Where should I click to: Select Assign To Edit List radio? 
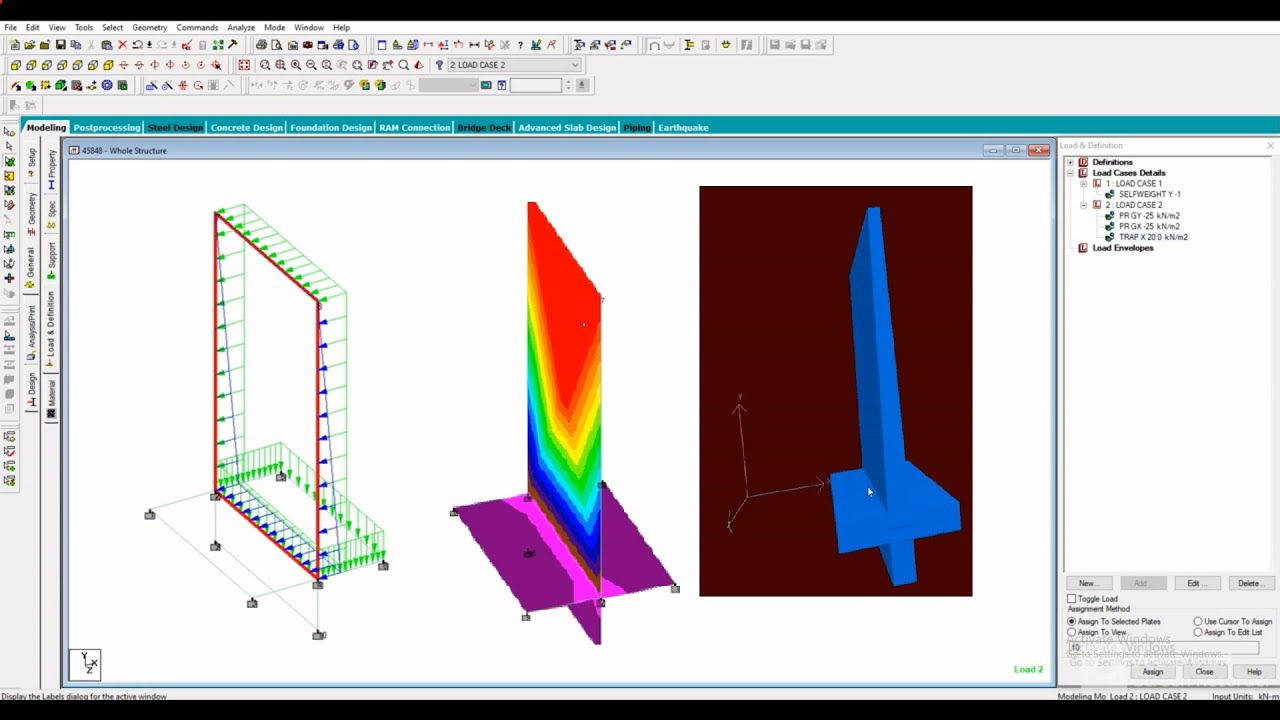pyautogui.click(x=1198, y=632)
